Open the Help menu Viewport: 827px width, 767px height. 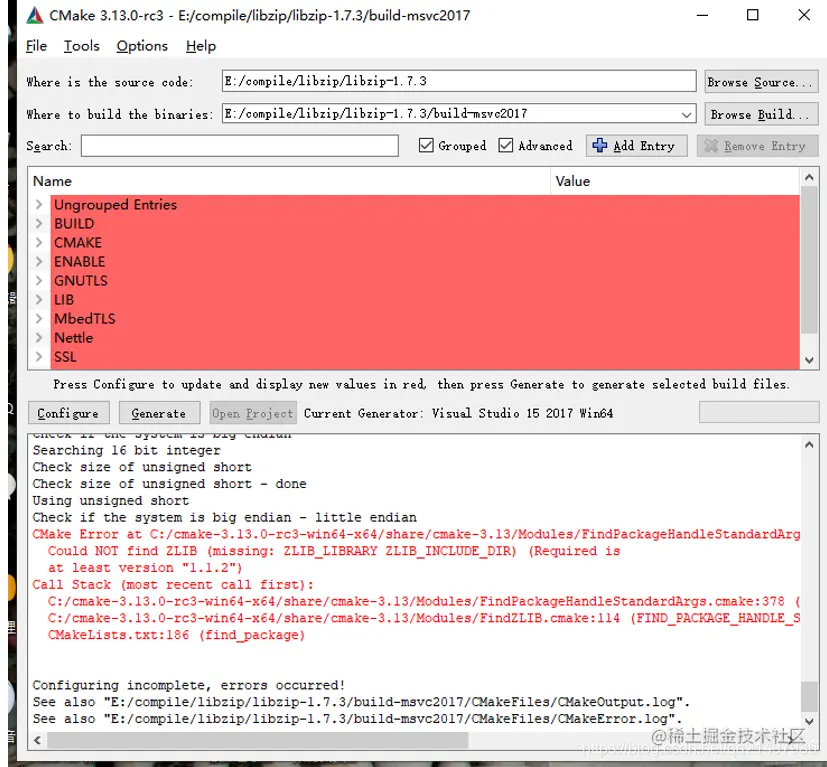coord(201,46)
